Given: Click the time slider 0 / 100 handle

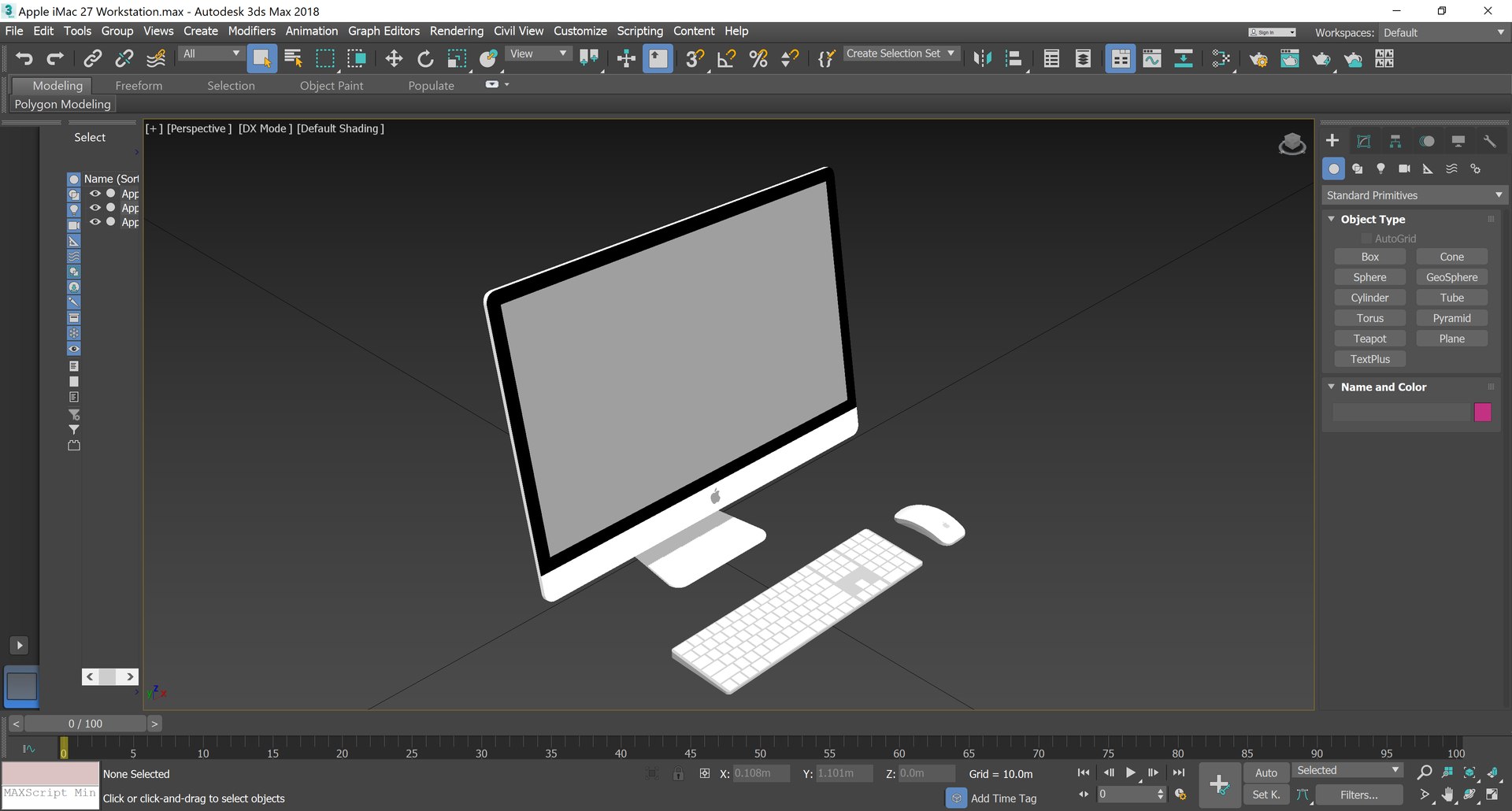Looking at the screenshot, I should tap(85, 724).
